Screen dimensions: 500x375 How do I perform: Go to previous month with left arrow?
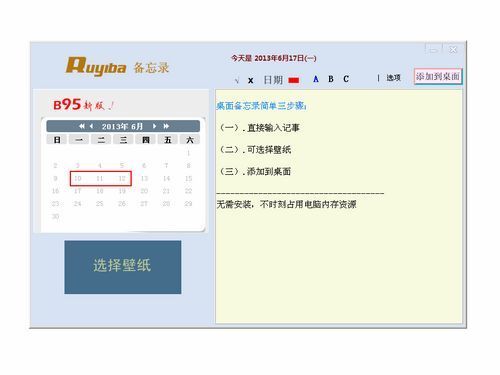tap(91, 126)
